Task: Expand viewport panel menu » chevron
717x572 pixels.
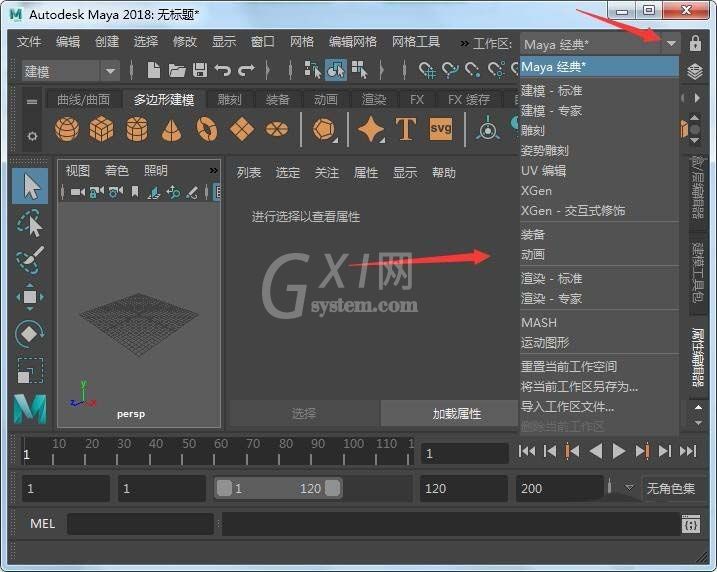Action: click(x=214, y=171)
